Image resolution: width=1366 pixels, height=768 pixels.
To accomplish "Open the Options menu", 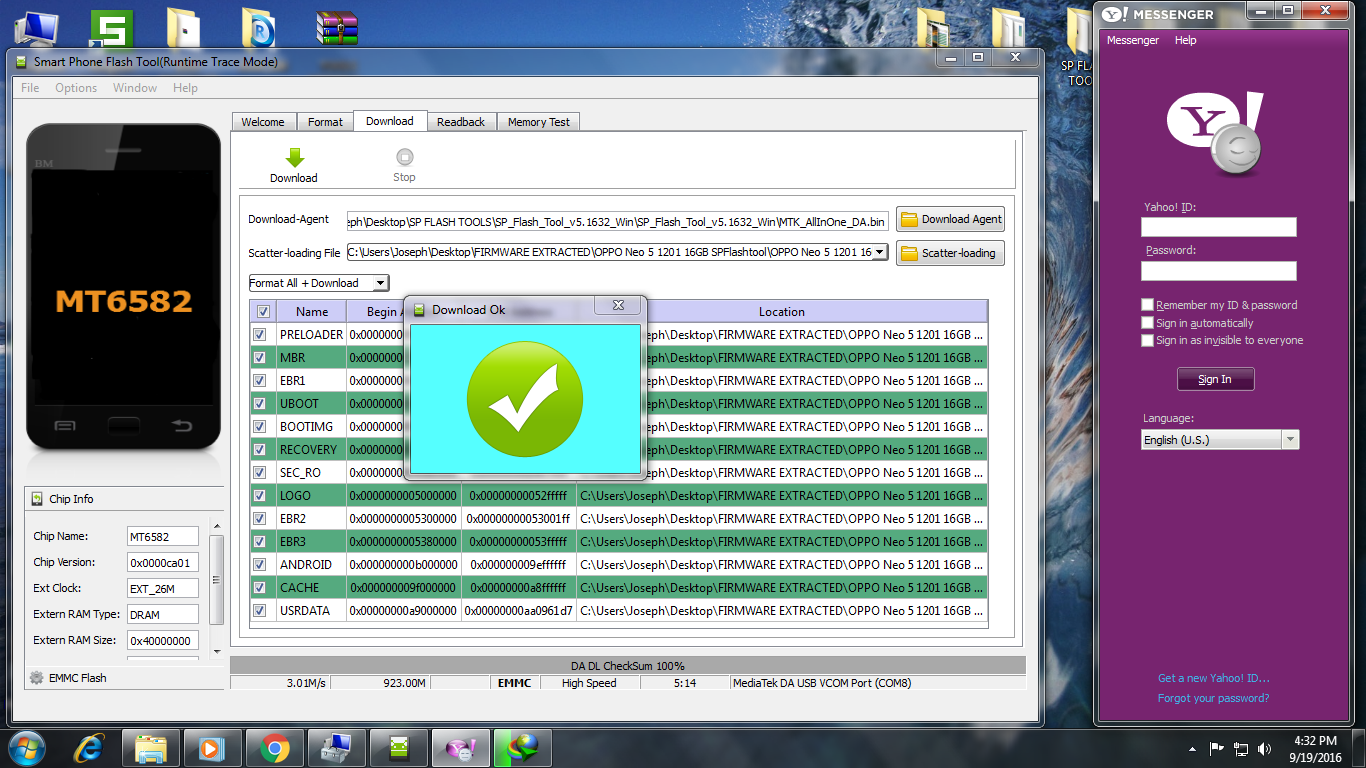I will [76, 88].
